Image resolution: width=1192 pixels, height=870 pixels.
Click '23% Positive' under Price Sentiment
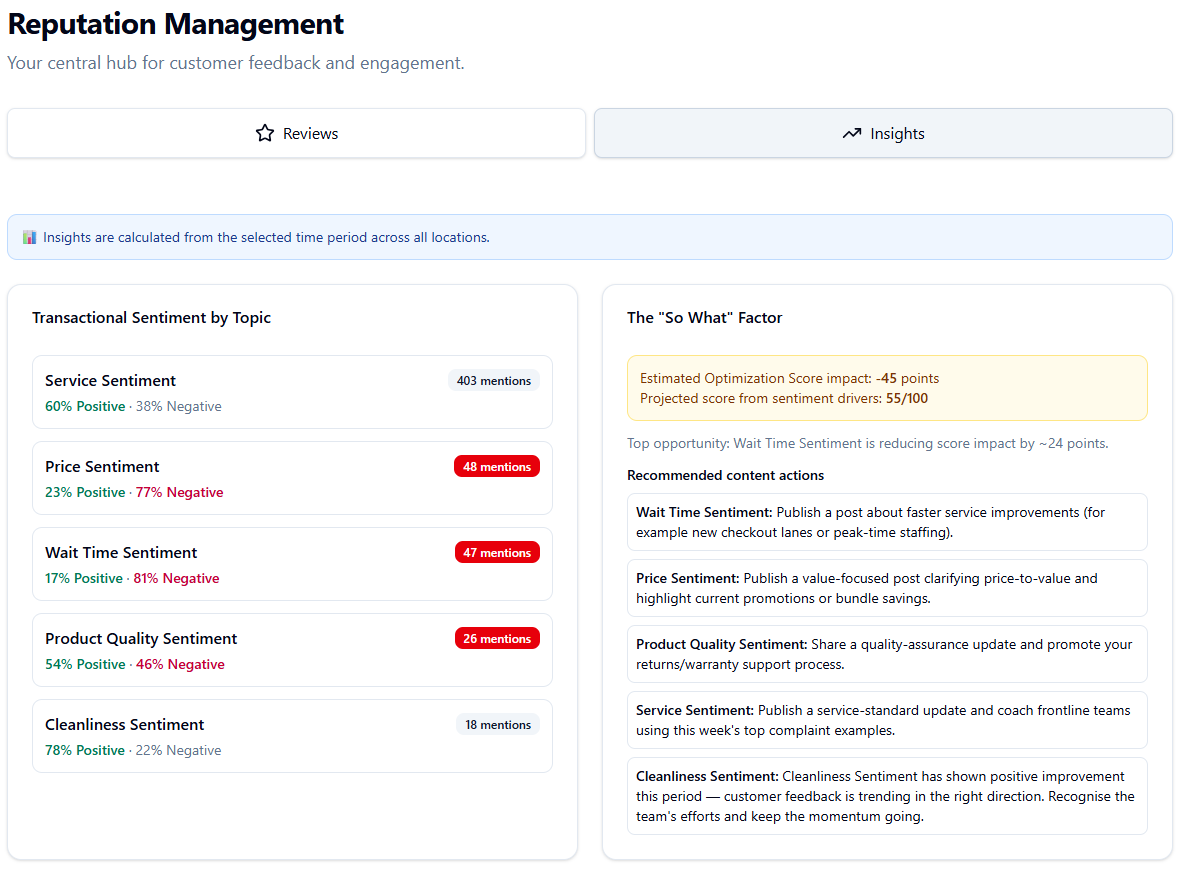point(85,492)
